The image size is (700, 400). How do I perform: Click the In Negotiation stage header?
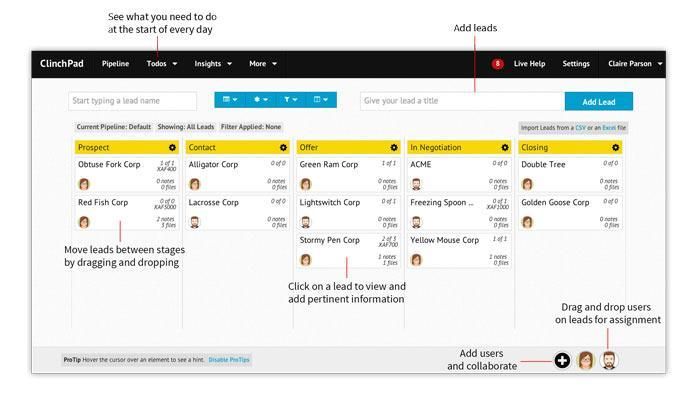tap(459, 148)
